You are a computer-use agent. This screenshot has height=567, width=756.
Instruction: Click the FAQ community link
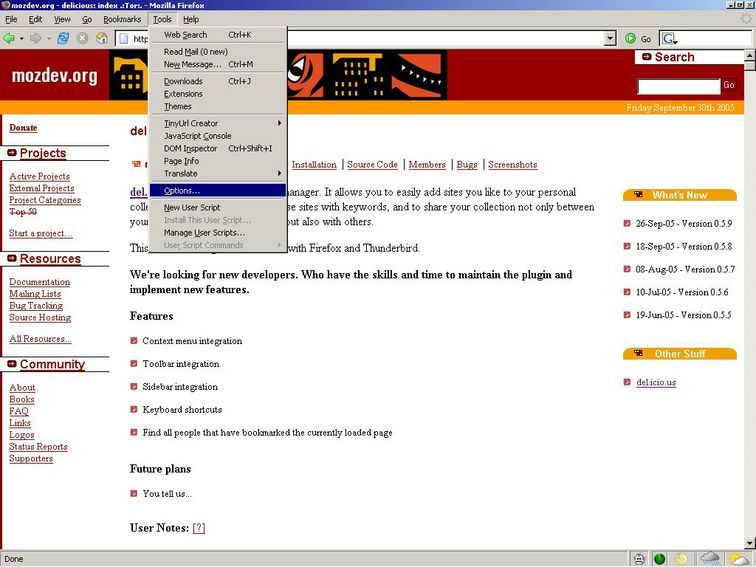pyautogui.click(x=19, y=411)
